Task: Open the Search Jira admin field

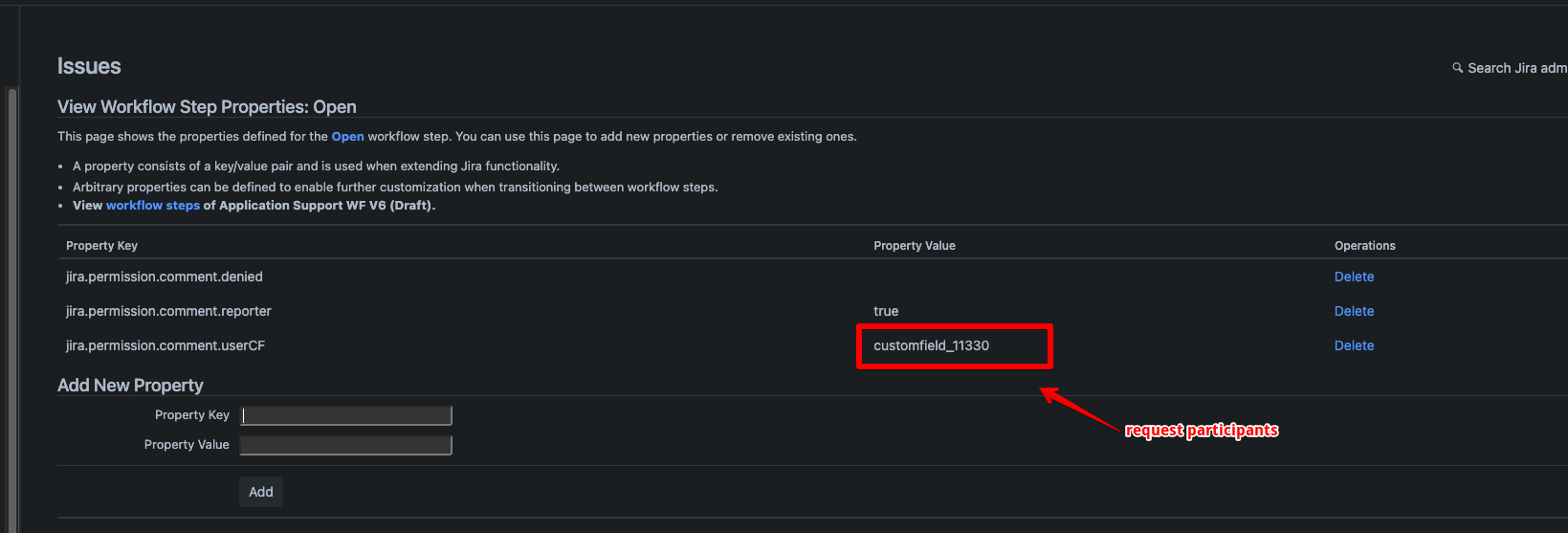Action: pos(1517,68)
